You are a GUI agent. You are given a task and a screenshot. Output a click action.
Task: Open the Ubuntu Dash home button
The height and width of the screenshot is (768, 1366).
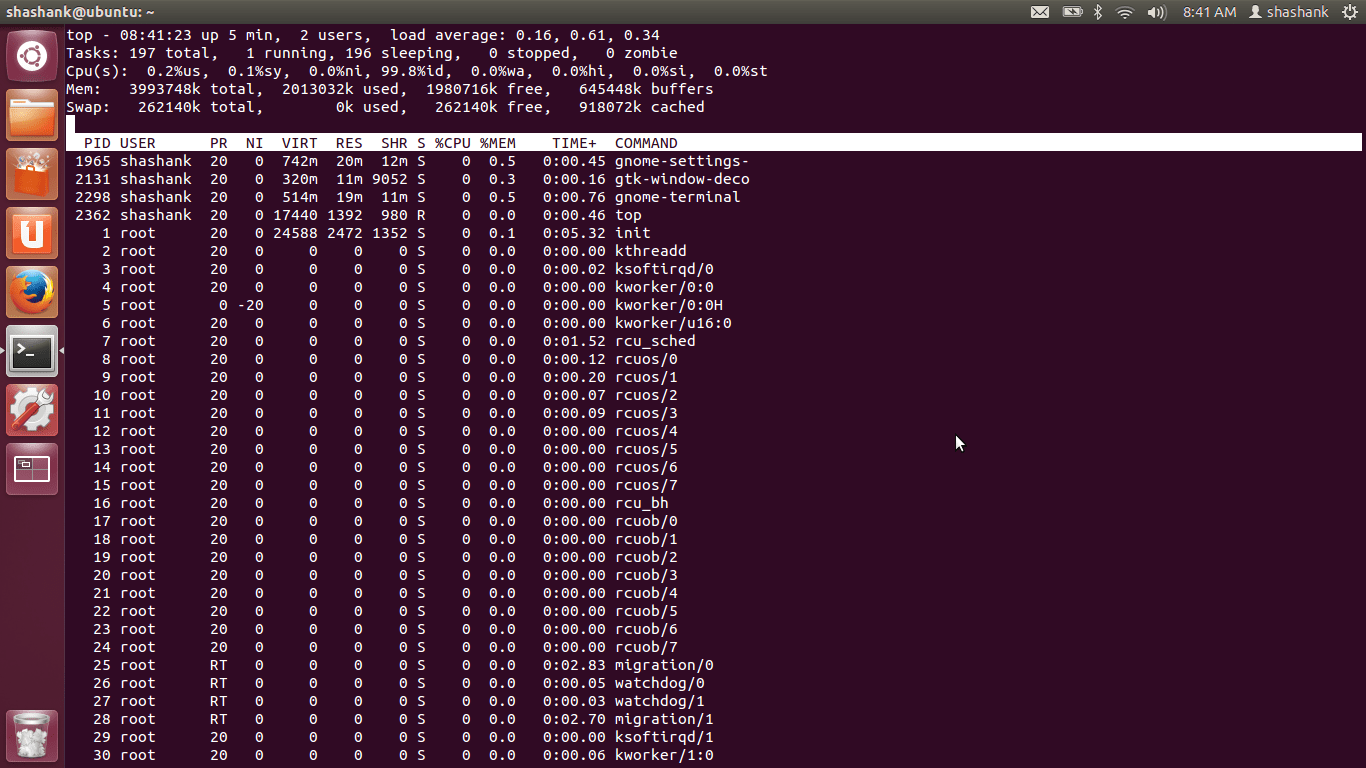[32, 56]
